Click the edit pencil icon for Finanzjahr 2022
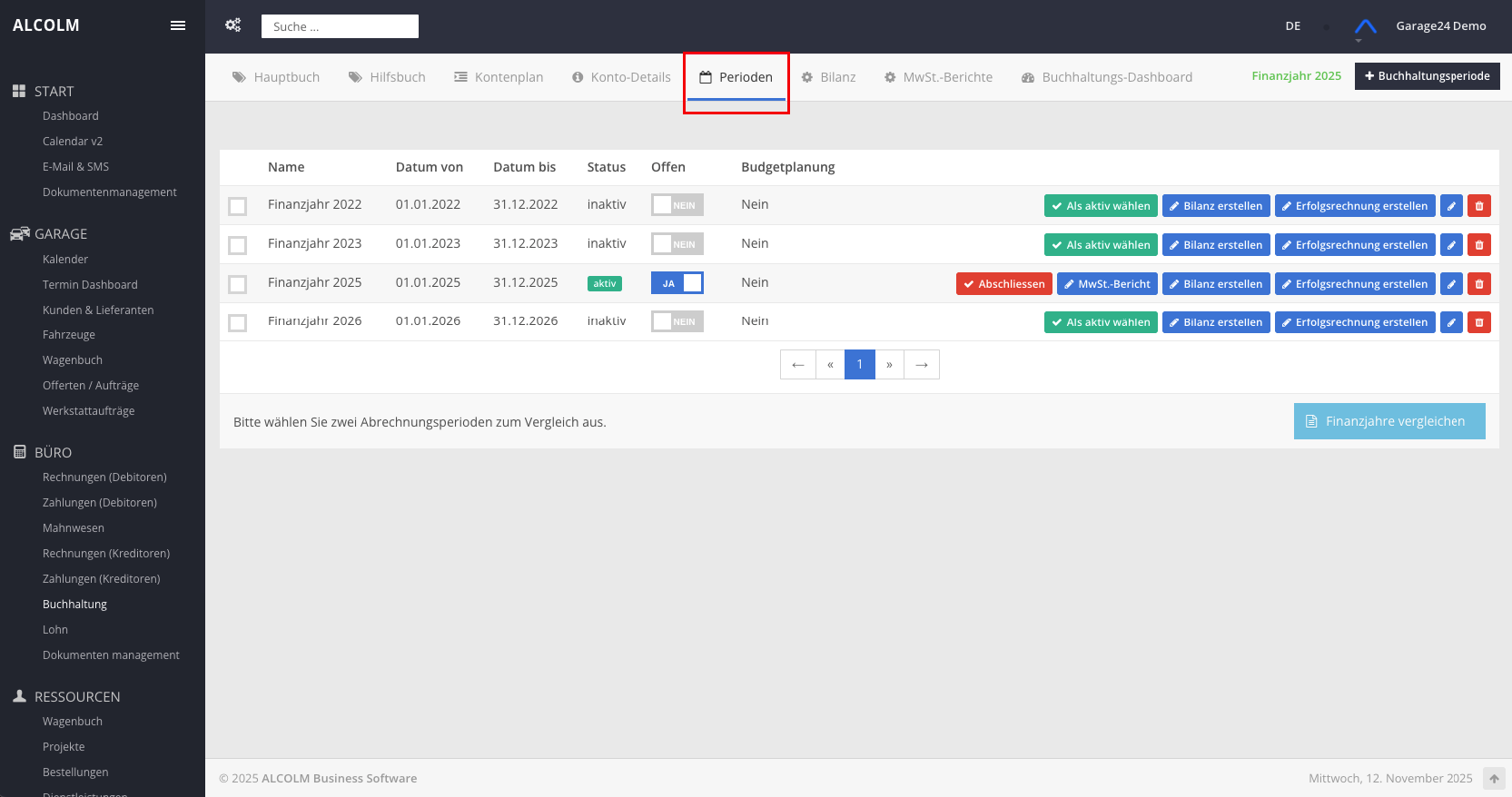This screenshot has width=1512, height=797. pyautogui.click(x=1451, y=206)
